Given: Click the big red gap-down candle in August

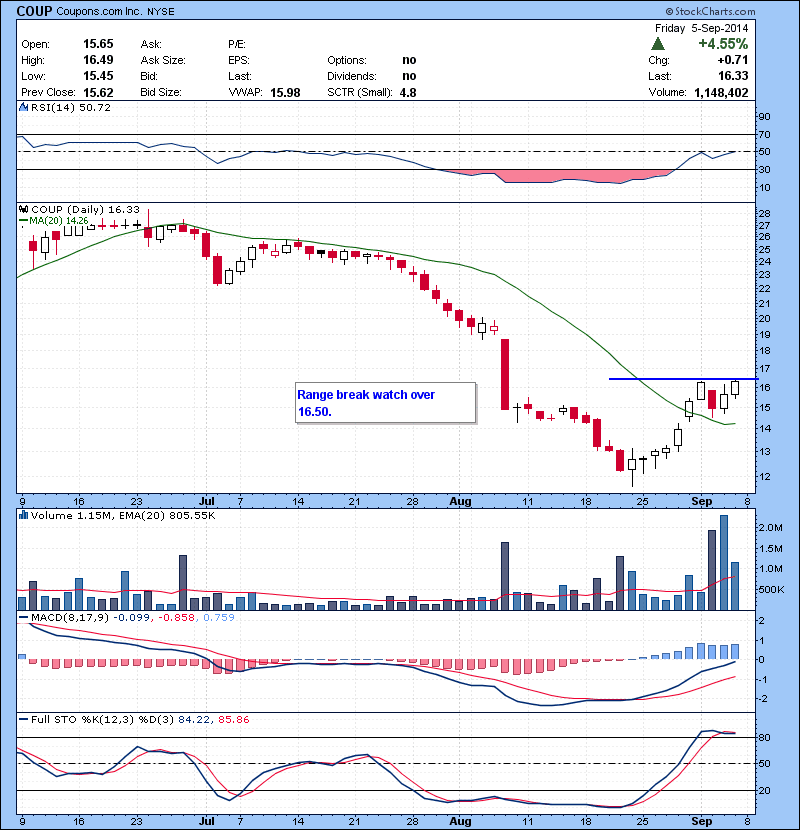Looking at the screenshot, I should 505,374.
